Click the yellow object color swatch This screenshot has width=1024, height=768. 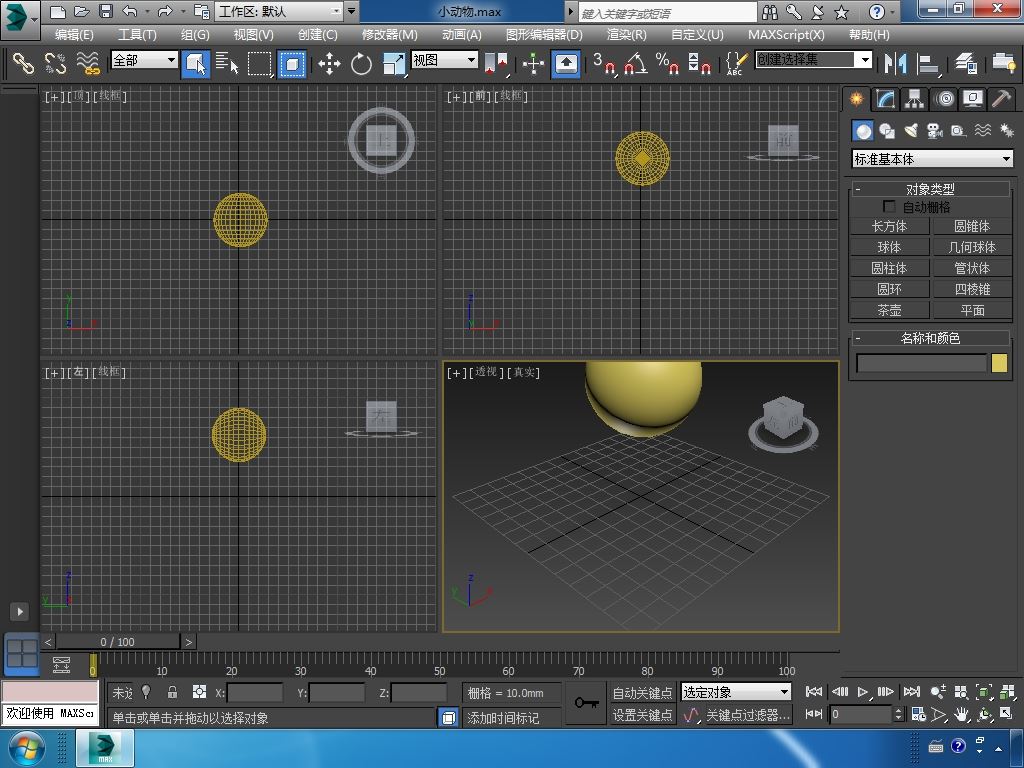click(x=999, y=363)
